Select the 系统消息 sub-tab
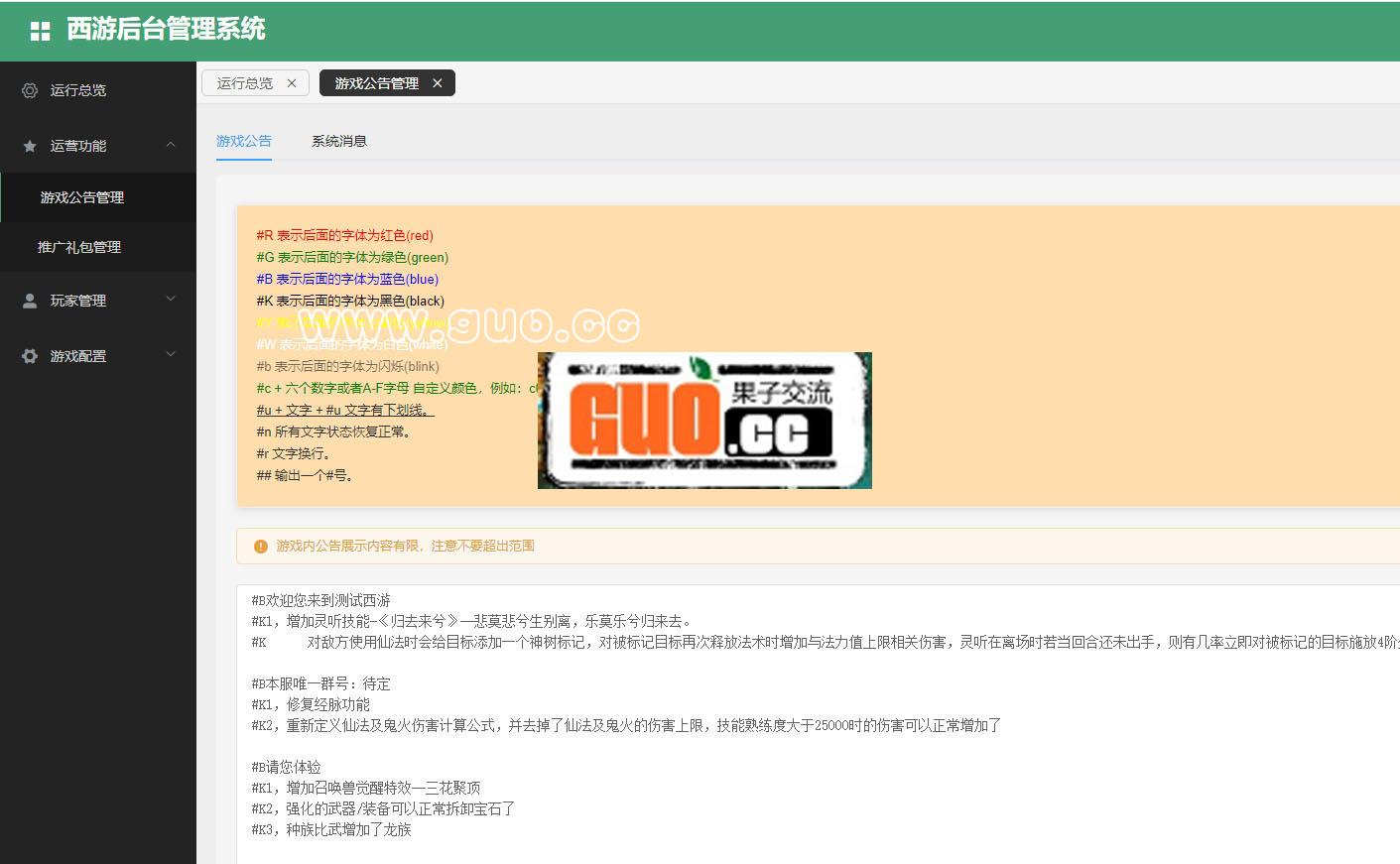This screenshot has height=864, width=1400. 339,141
